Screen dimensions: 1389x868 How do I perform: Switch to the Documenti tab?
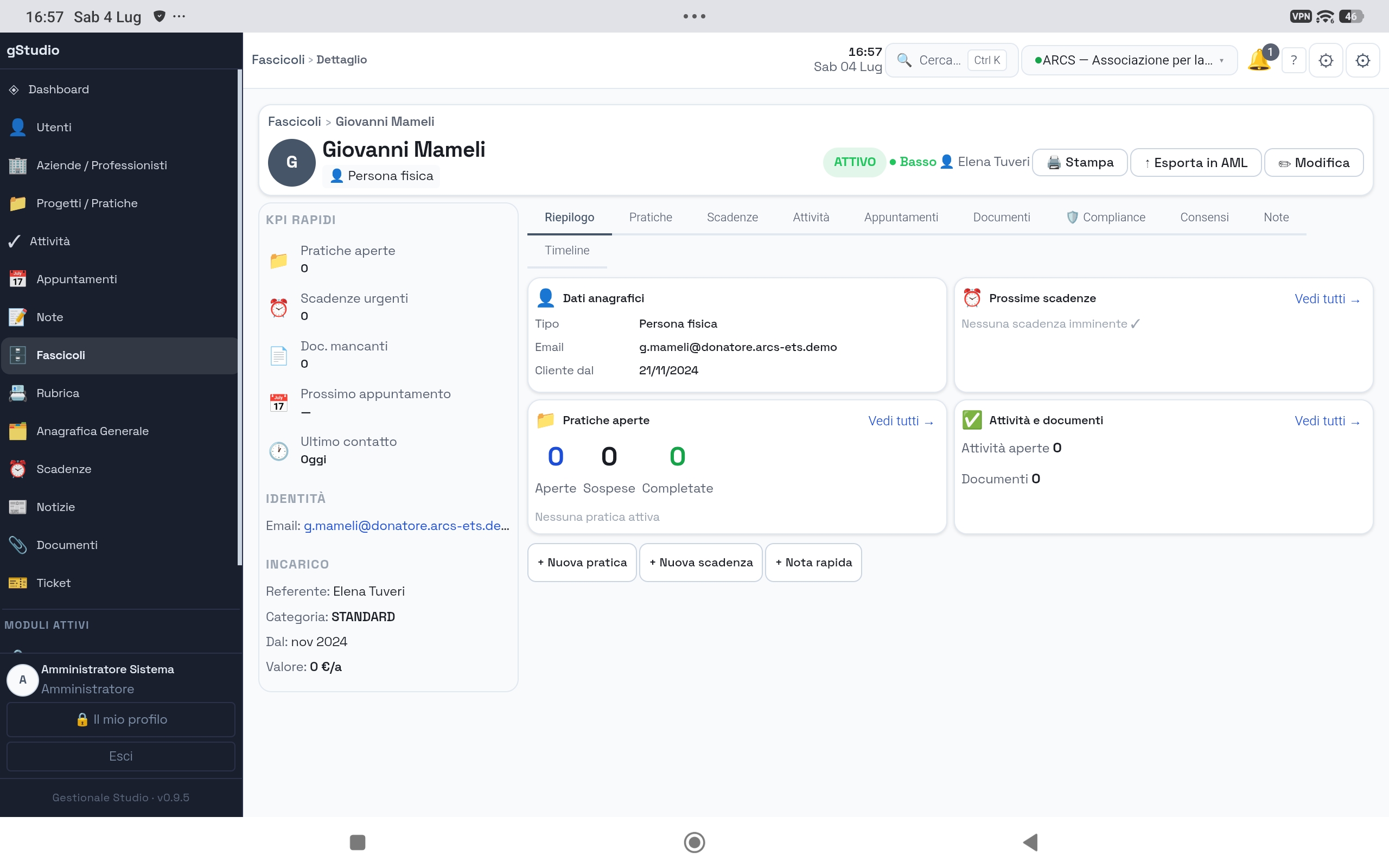click(x=1002, y=218)
